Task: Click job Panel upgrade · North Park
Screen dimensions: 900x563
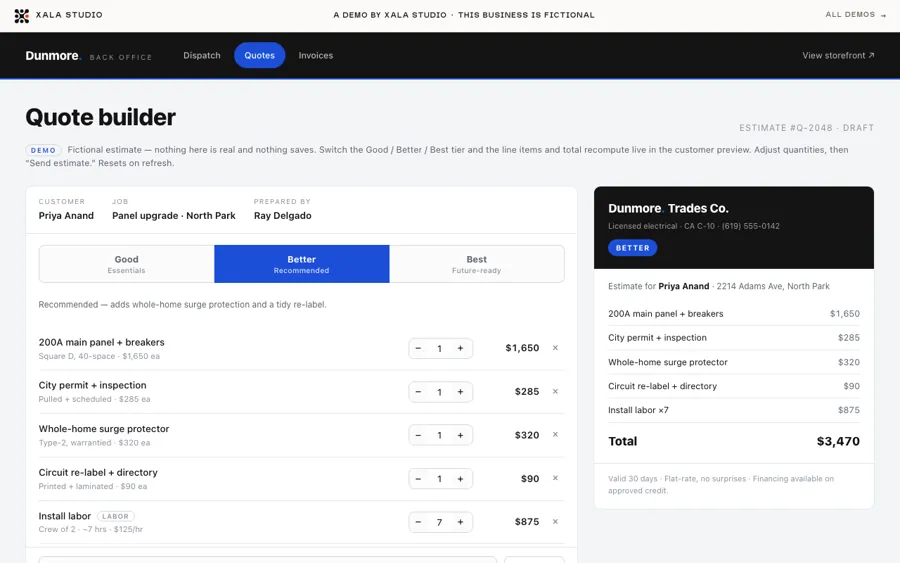Action: pyautogui.click(x=174, y=216)
